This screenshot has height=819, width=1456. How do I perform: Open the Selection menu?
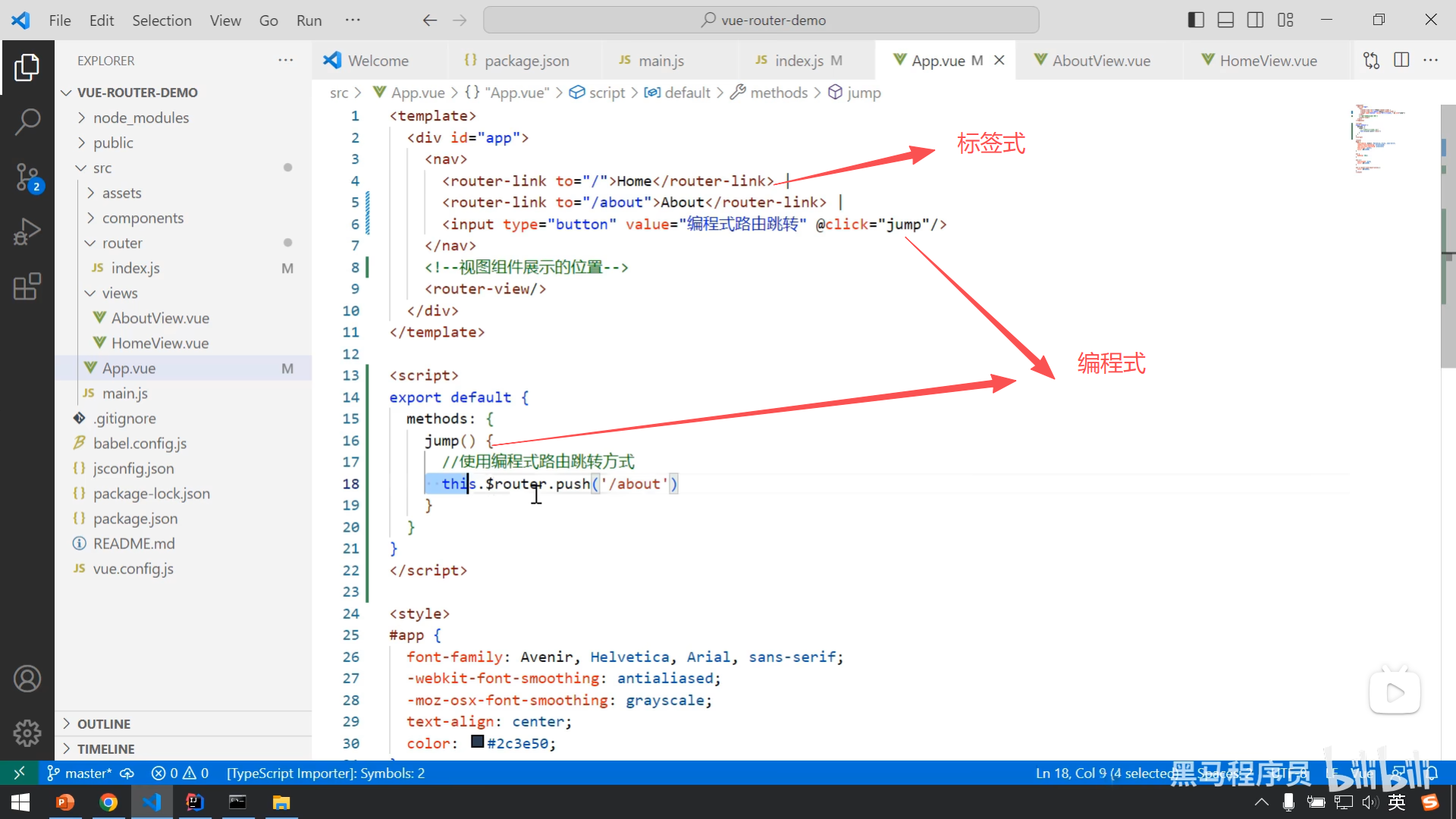point(162,20)
